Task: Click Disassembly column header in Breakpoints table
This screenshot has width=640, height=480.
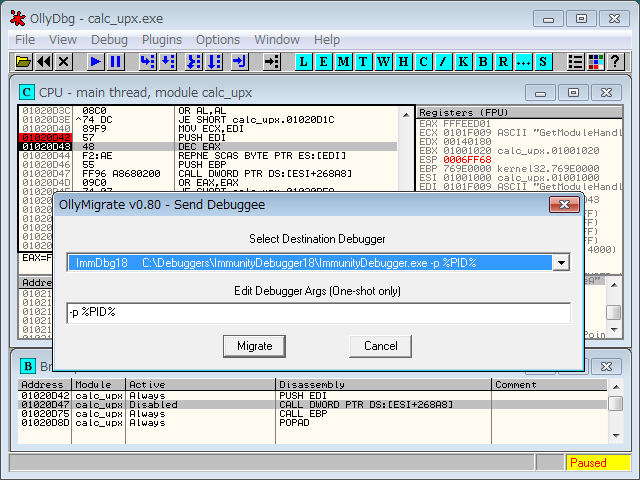Action: point(384,384)
